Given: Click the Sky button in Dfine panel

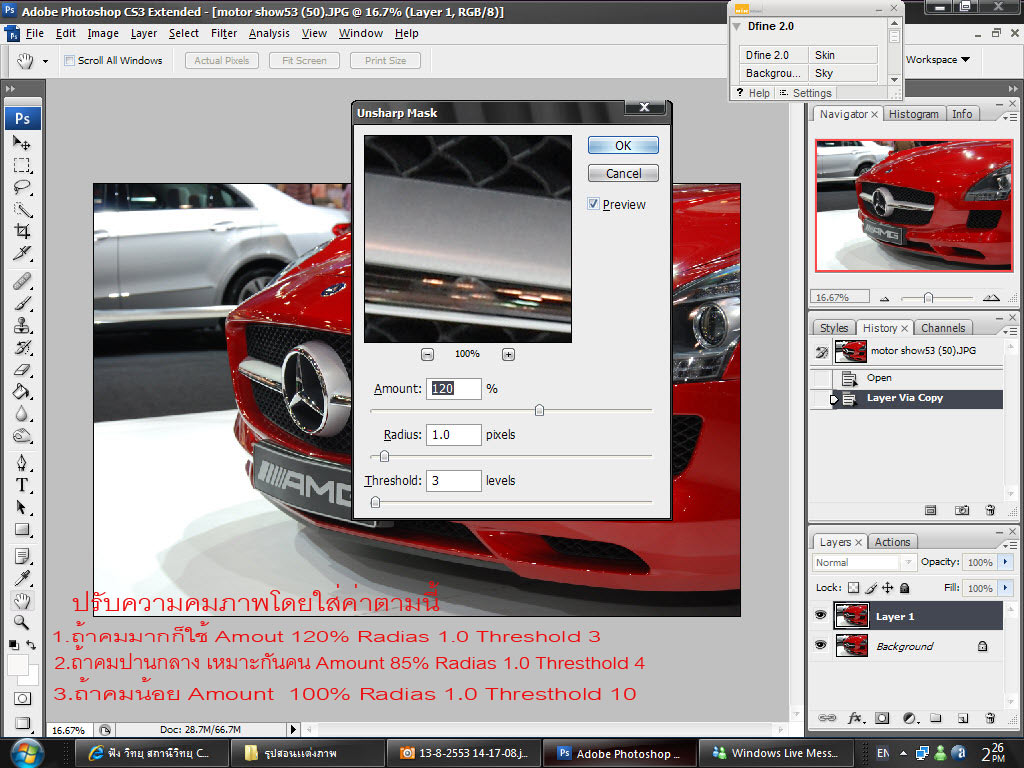Looking at the screenshot, I should pos(843,73).
